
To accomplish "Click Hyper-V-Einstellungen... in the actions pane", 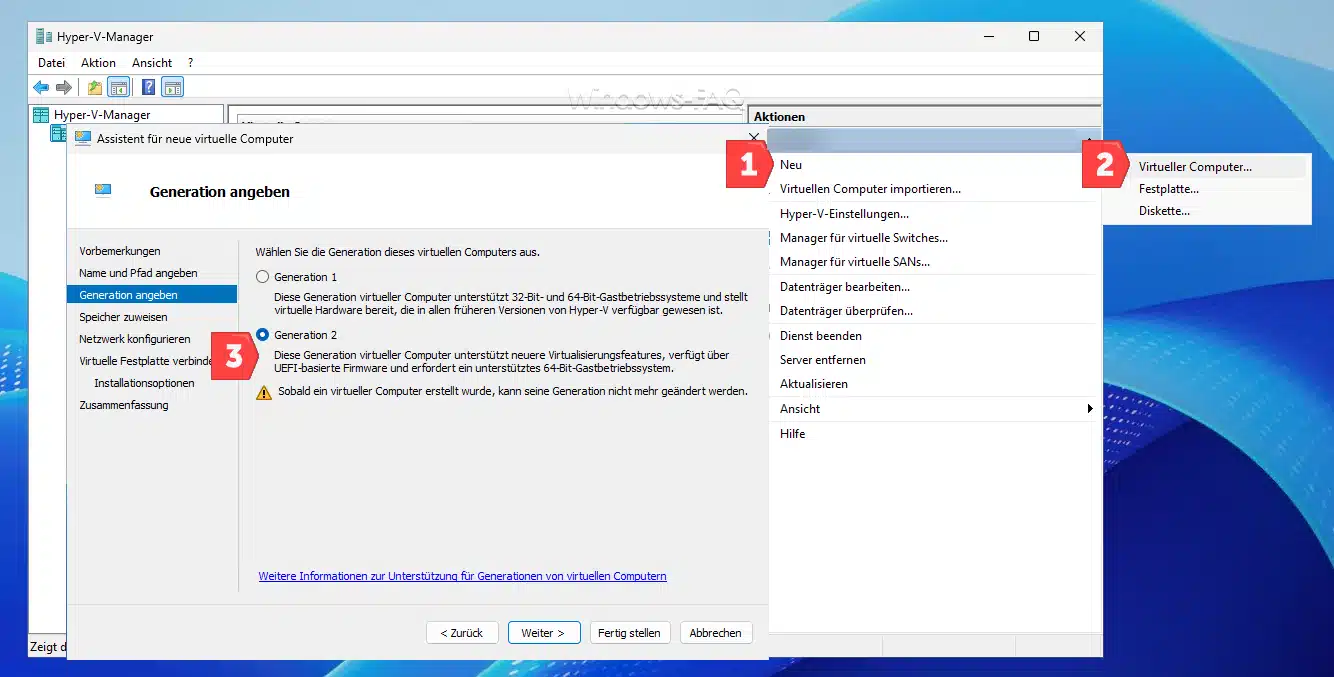I will click(x=844, y=214).
